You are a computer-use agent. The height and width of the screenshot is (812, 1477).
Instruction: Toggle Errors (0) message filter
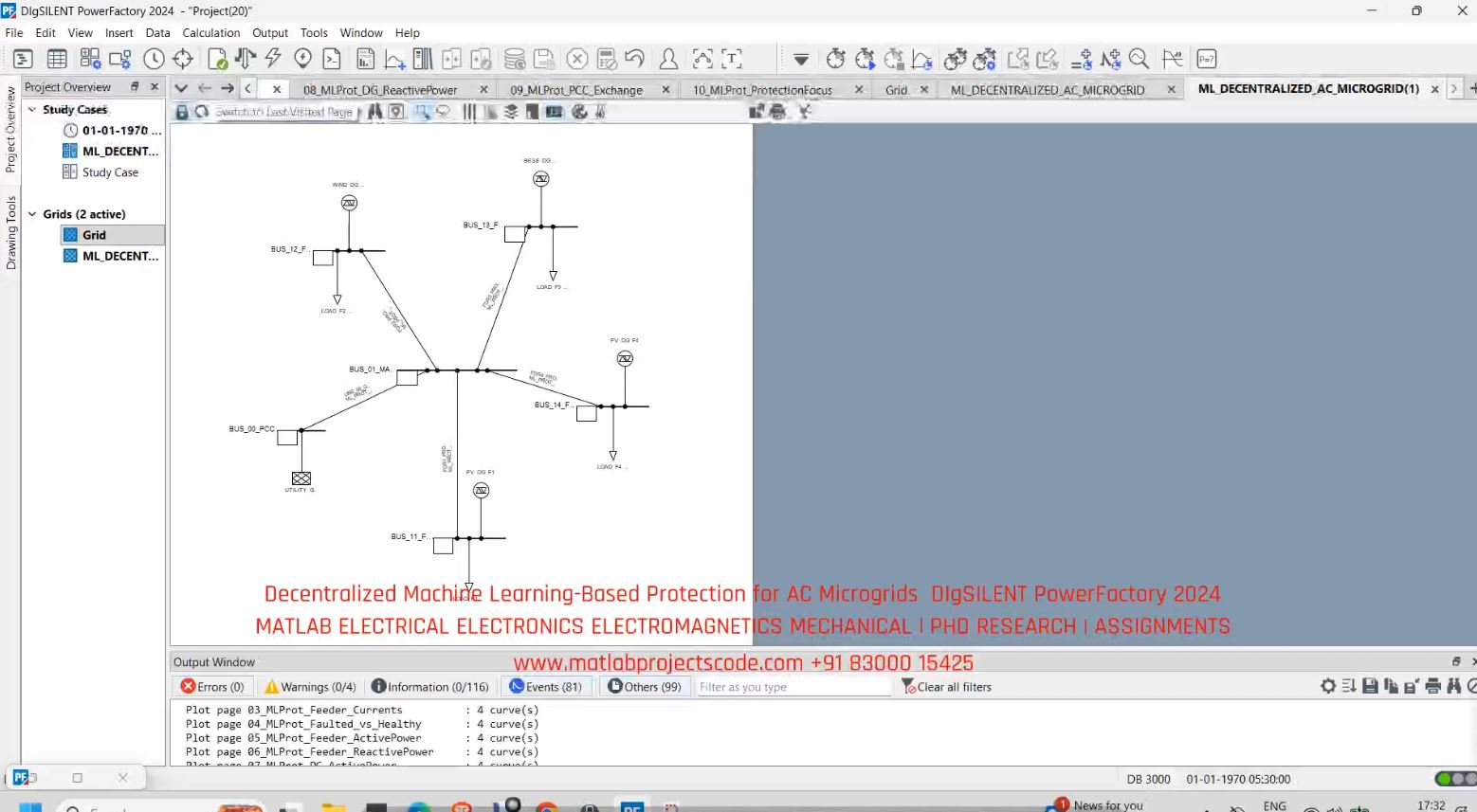tap(212, 687)
